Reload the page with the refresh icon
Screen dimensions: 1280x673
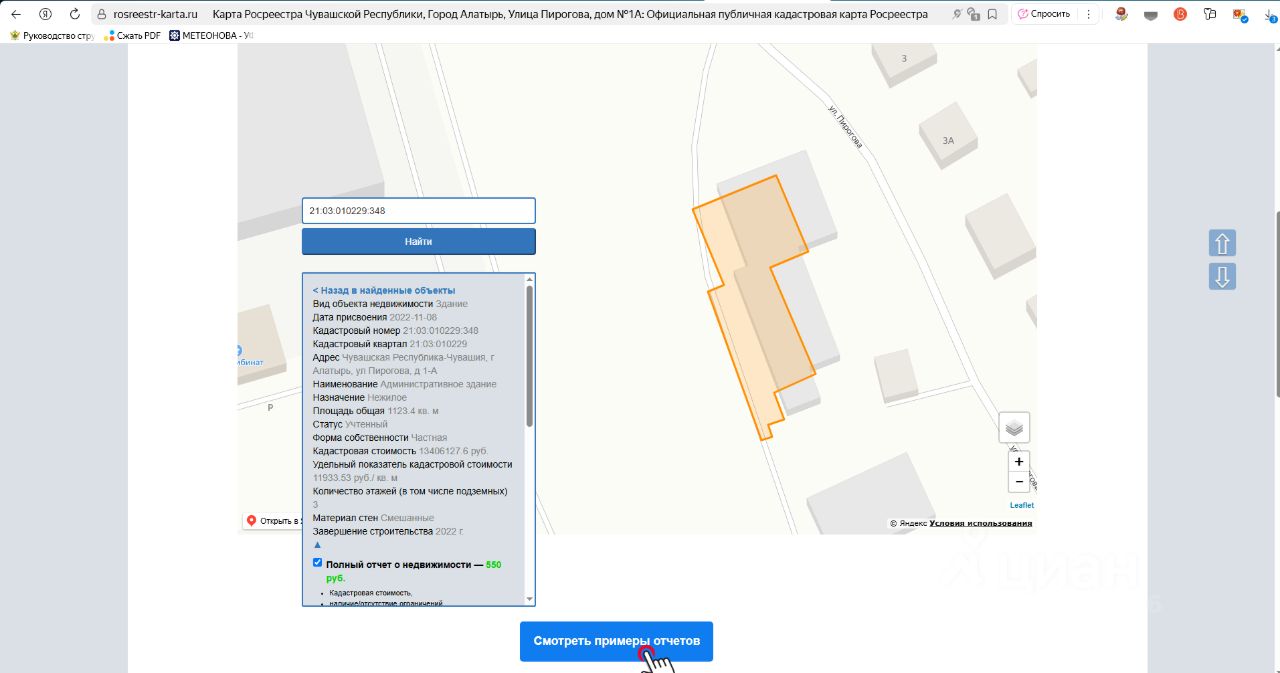point(74,14)
